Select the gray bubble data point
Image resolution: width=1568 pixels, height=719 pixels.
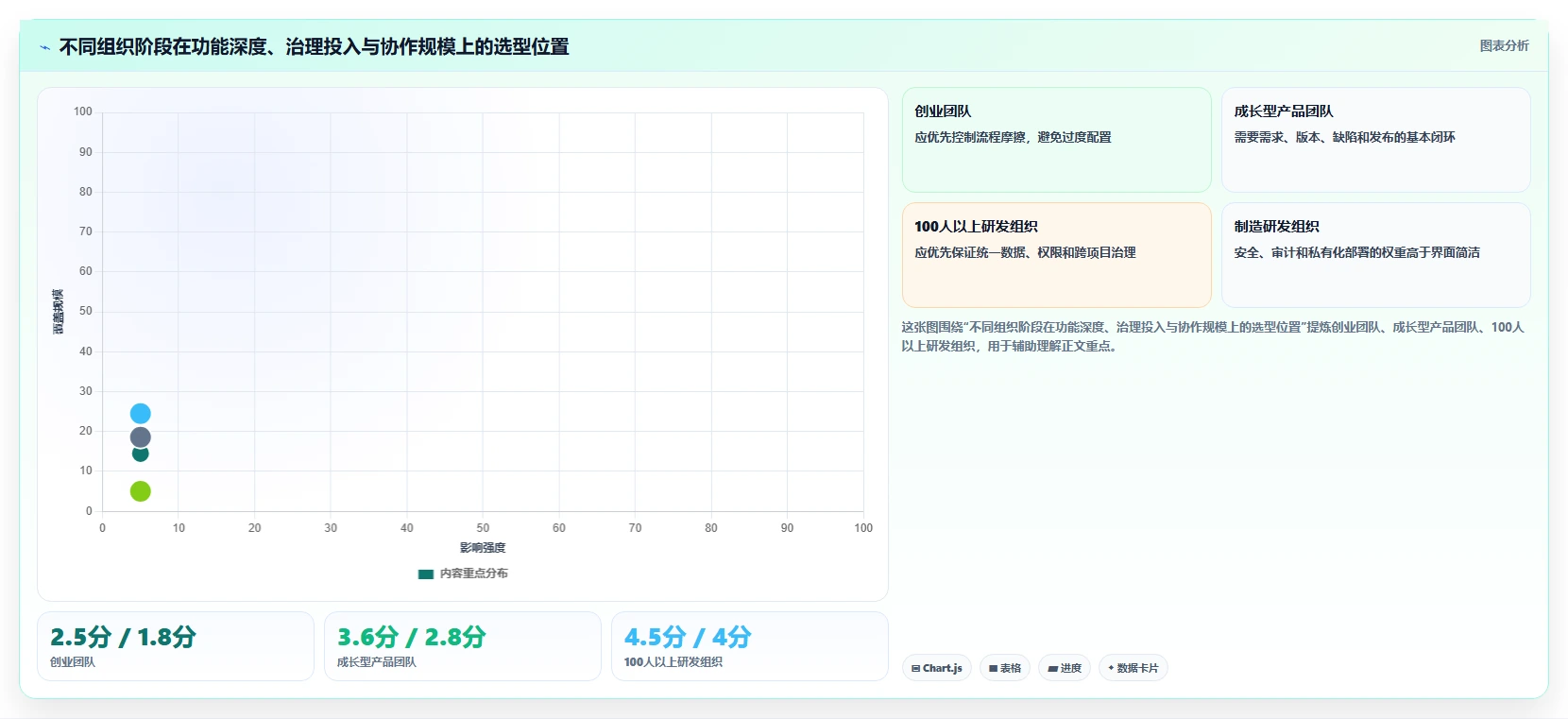click(x=140, y=437)
